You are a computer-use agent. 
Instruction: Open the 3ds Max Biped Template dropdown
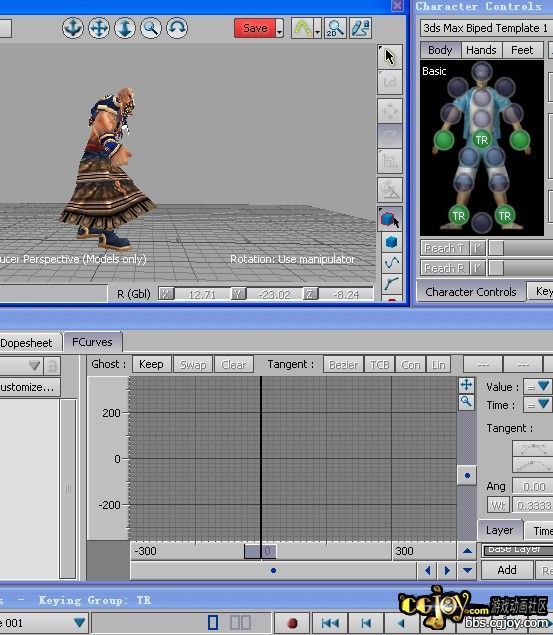pyautogui.click(x=486, y=28)
